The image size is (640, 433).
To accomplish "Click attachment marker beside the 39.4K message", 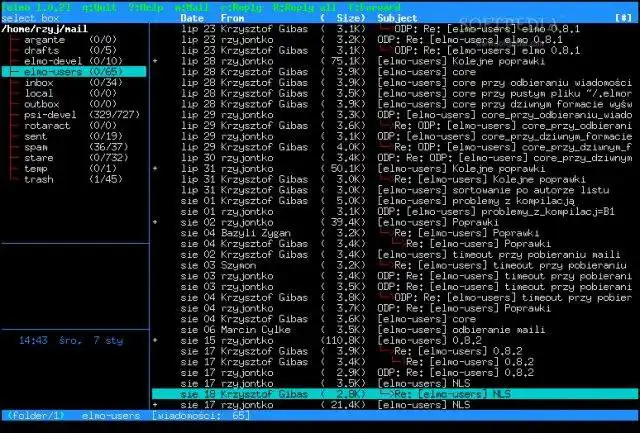I will [155, 222].
